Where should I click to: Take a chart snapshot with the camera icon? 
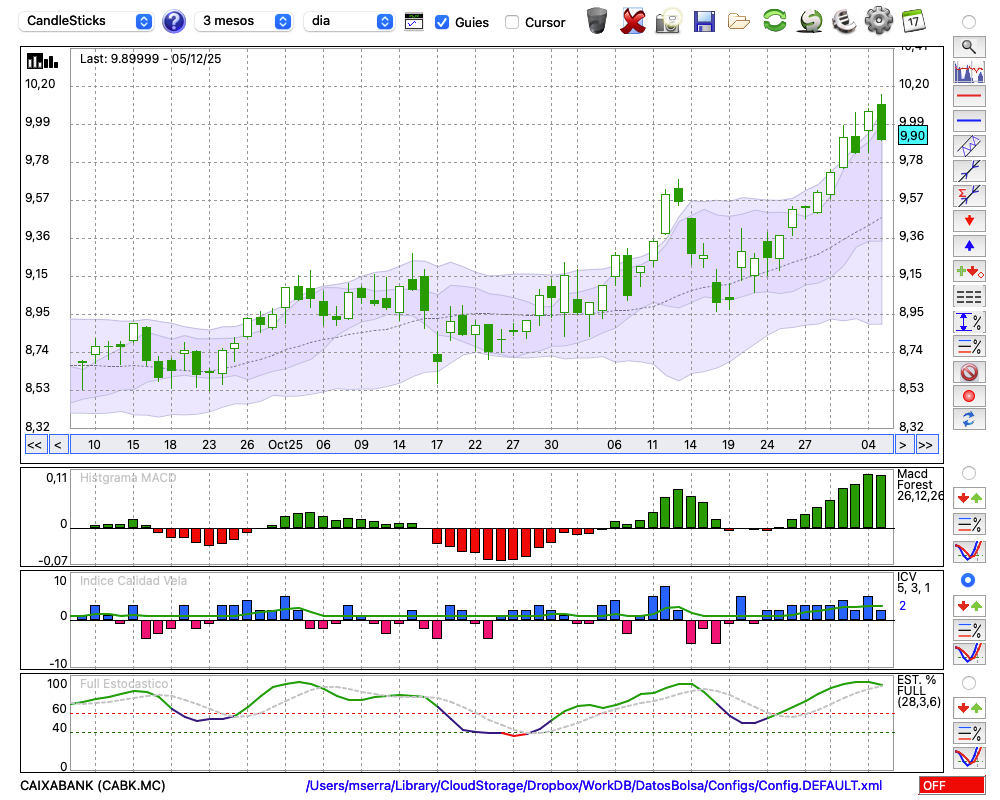click(668, 21)
